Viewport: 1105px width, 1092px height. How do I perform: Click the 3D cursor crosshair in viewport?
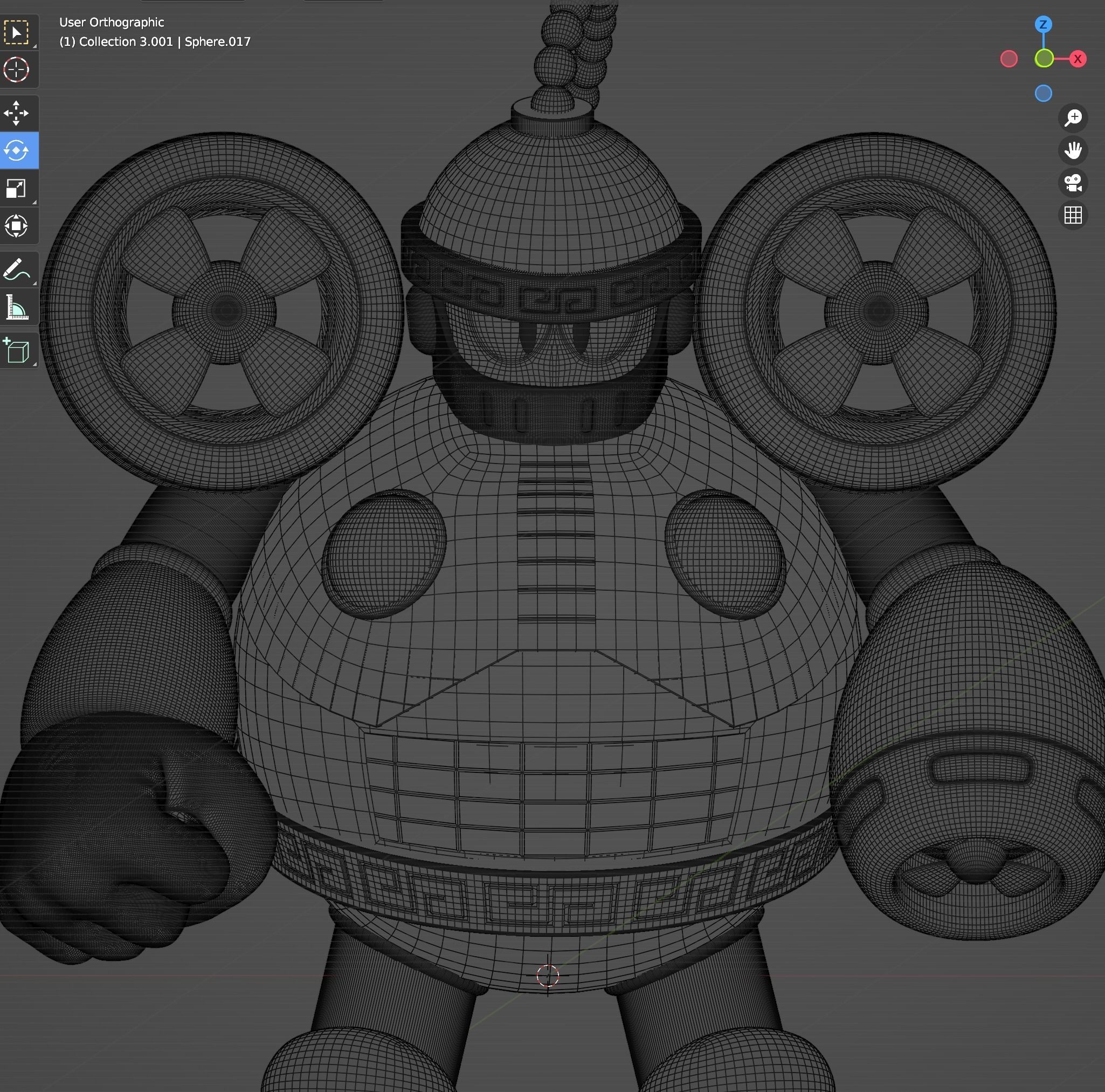click(x=547, y=976)
